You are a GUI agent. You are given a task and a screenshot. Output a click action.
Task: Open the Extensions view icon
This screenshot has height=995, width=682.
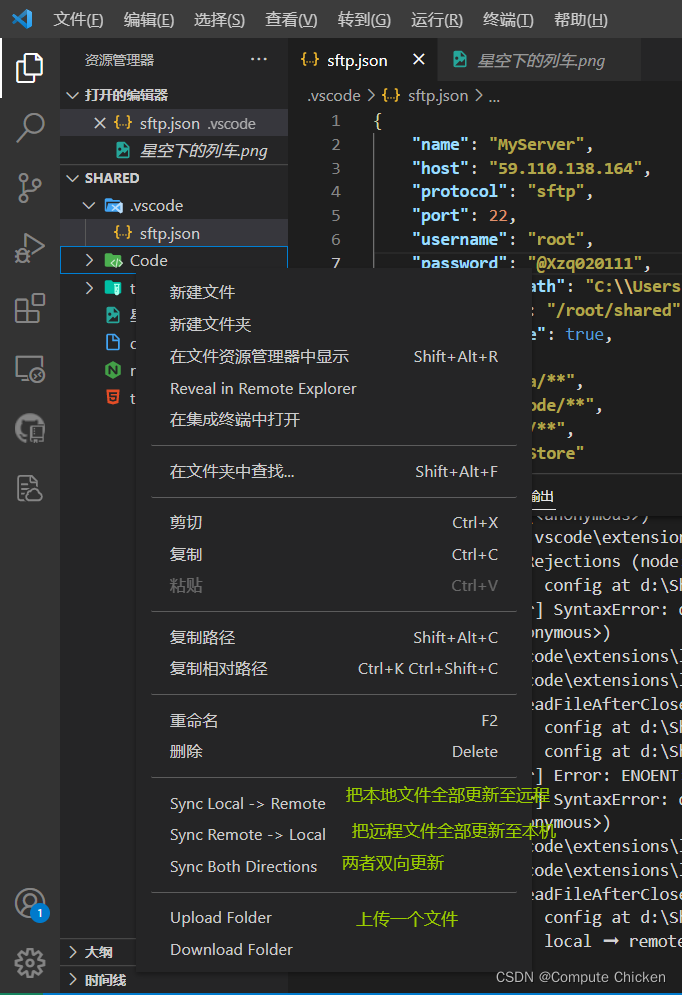tap(30, 308)
